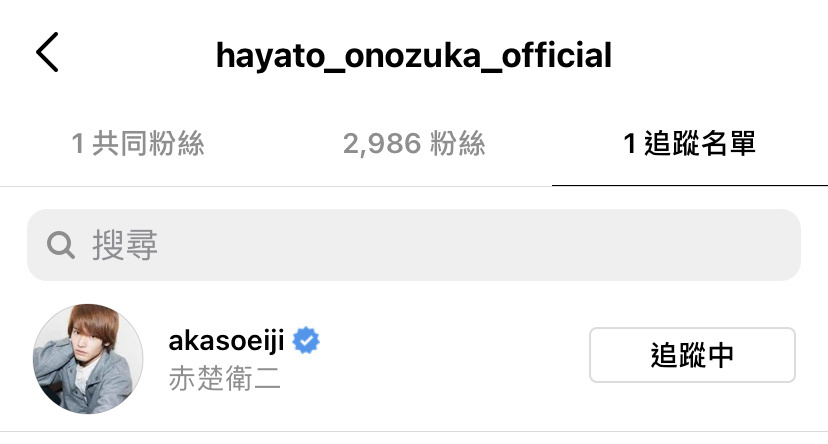The image size is (828, 444).
Task: Open the akasoeiji username link
Action: coord(226,341)
